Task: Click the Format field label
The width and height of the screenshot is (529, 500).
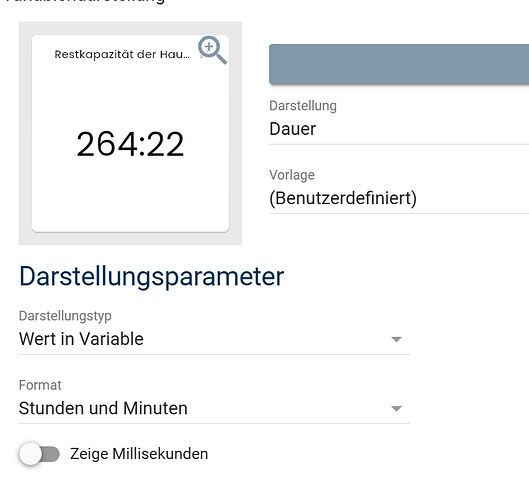Action: (40, 385)
